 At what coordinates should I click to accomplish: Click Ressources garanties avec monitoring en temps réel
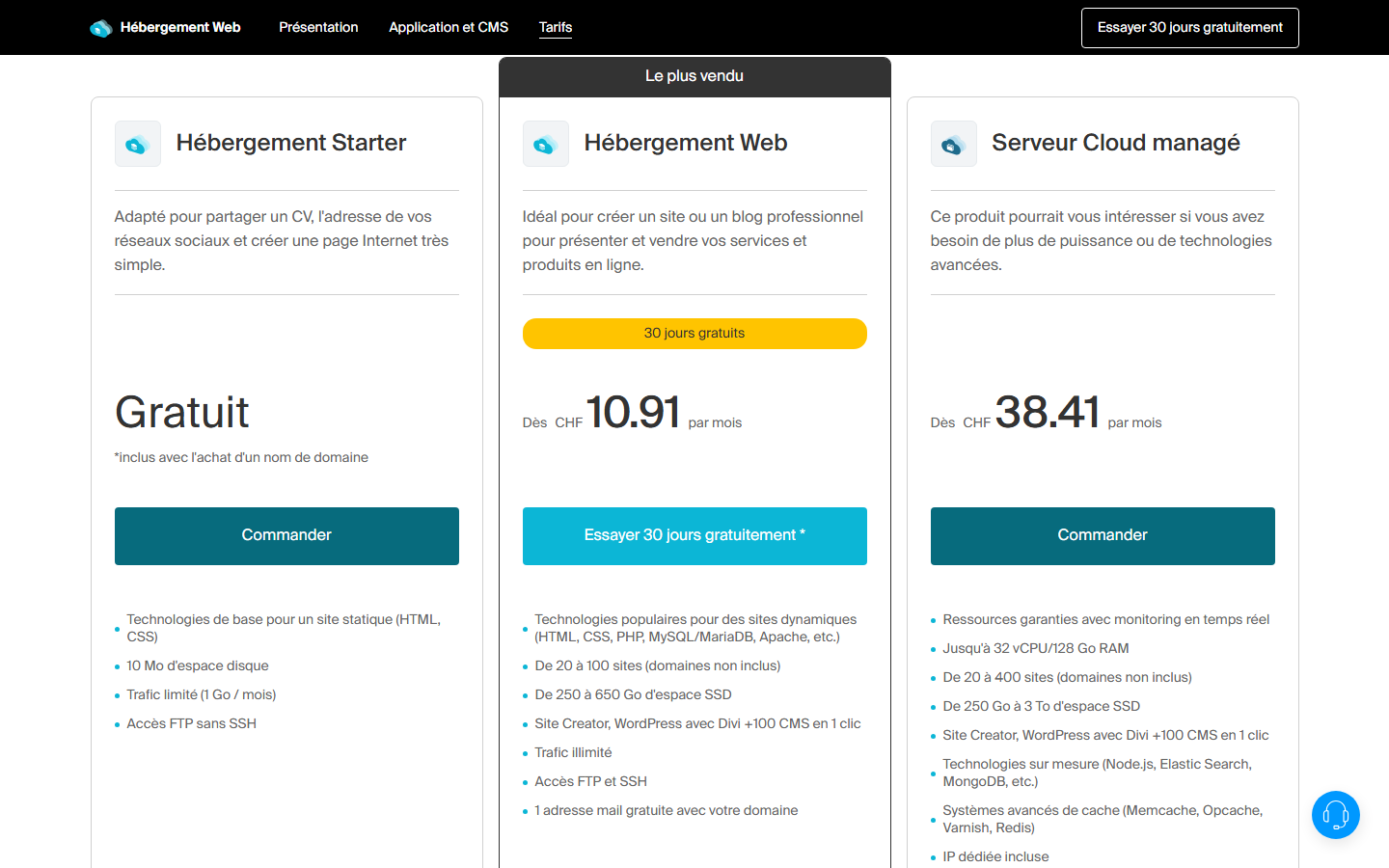tap(1106, 619)
